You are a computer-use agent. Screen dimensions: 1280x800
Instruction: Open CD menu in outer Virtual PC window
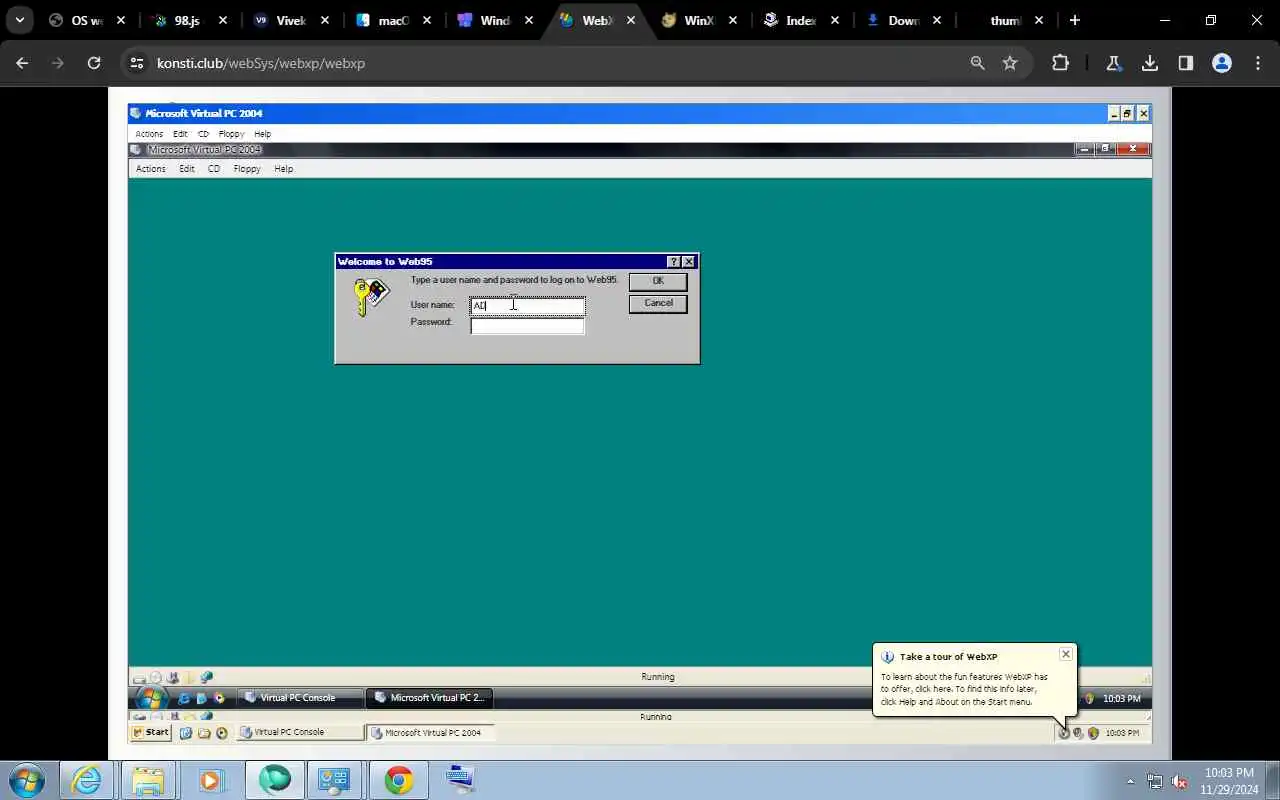[203, 134]
